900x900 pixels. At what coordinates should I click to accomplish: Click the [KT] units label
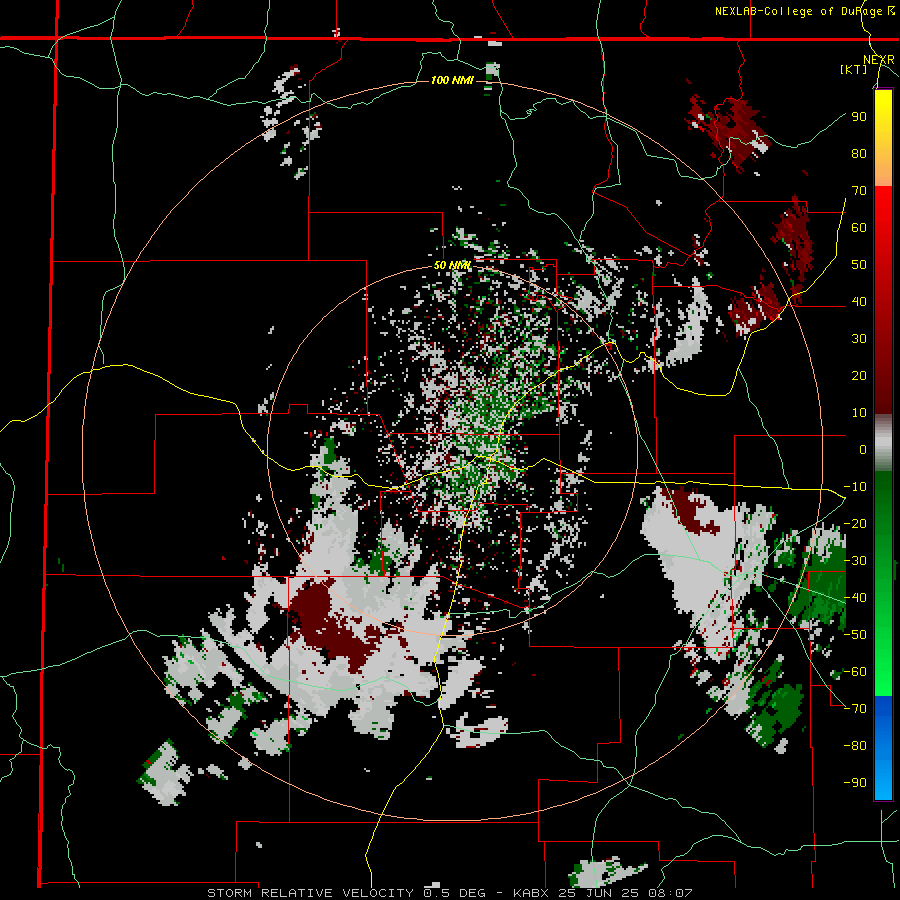[854, 69]
